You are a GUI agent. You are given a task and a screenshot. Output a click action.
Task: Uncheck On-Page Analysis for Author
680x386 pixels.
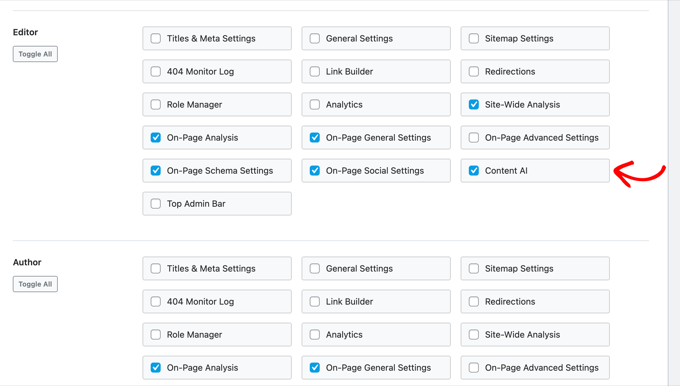point(156,367)
